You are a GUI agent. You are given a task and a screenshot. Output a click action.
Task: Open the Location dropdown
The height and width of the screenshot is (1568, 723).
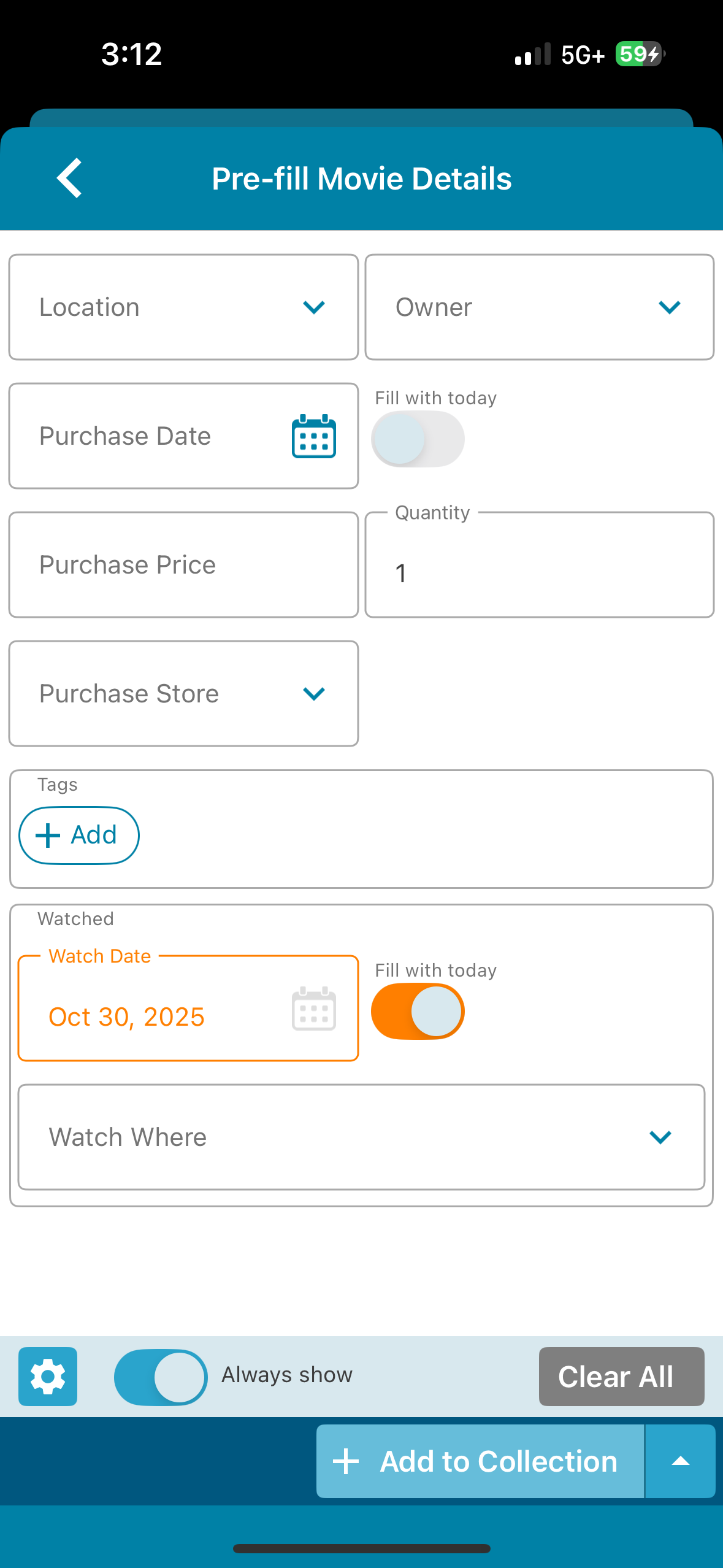[183, 307]
